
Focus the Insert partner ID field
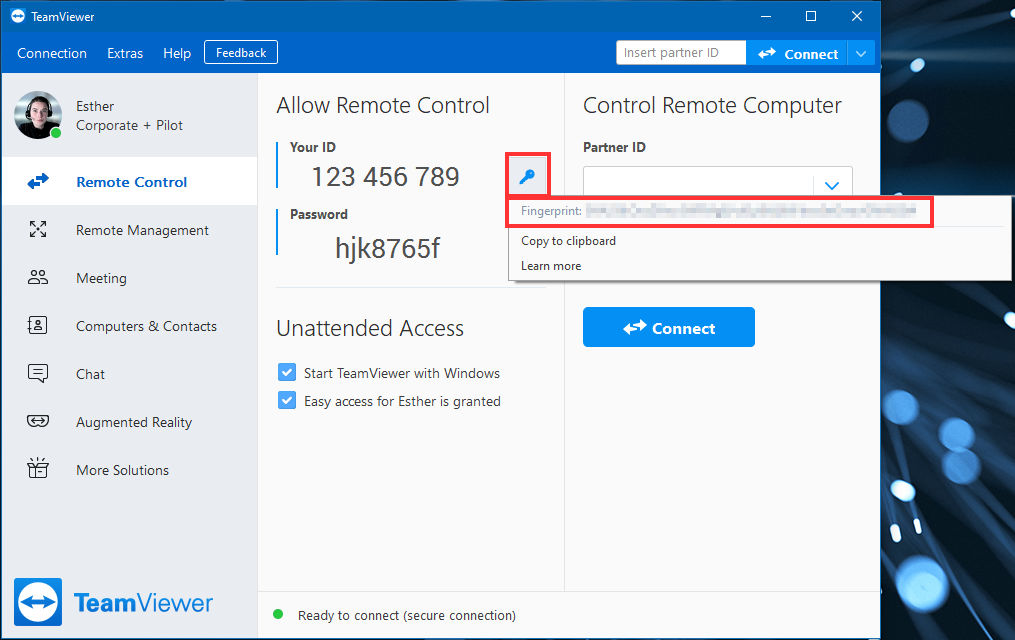point(681,52)
